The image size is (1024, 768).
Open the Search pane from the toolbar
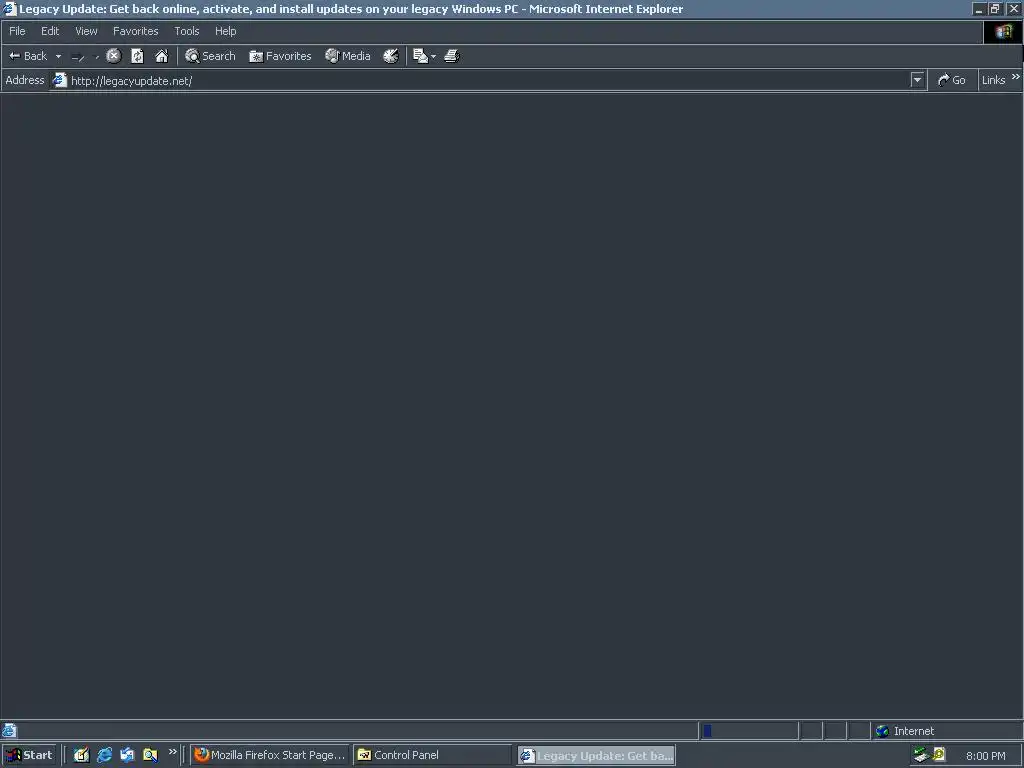(x=210, y=56)
